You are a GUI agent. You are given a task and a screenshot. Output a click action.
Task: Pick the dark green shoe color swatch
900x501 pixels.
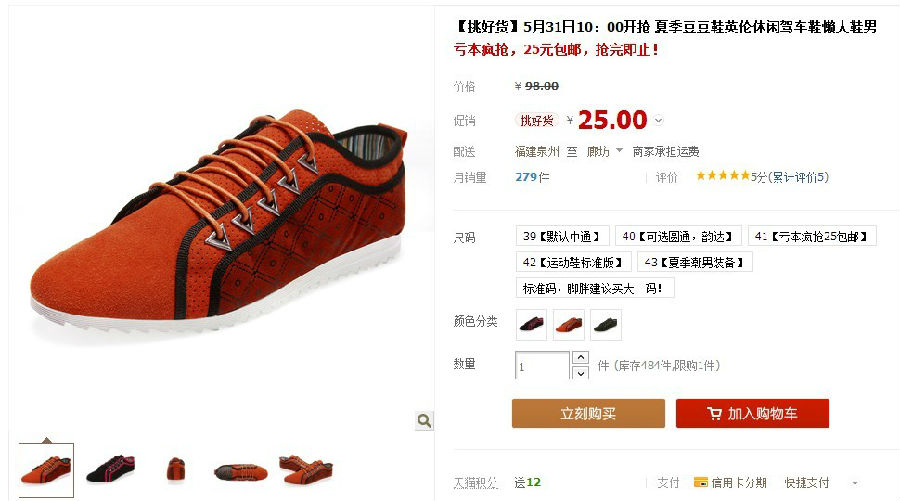(x=606, y=325)
